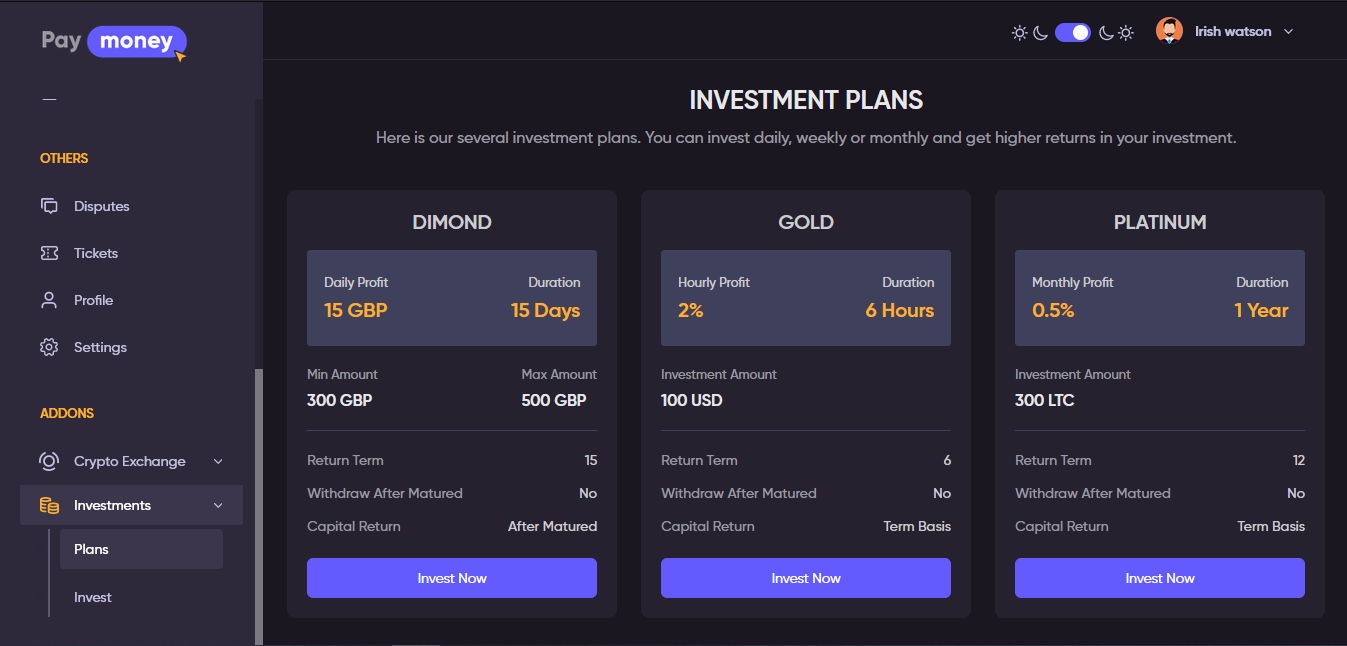The height and width of the screenshot is (646, 1347).
Task: Click Invest Now on GOLD plan
Action: click(805, 578)
